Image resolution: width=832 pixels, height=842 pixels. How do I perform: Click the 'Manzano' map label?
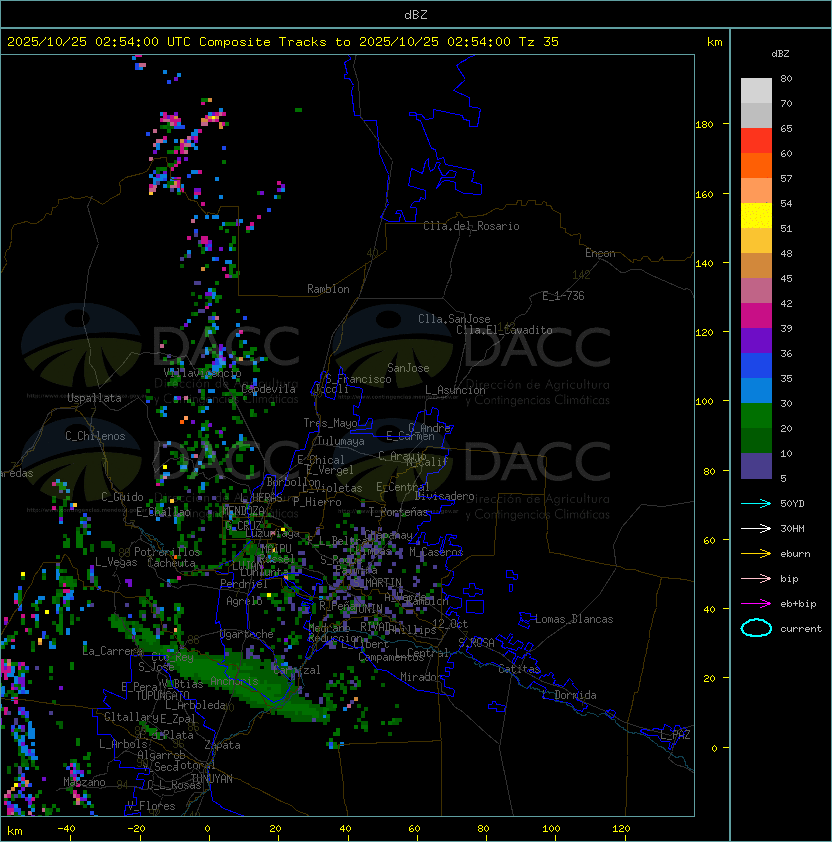pos(84,782)
